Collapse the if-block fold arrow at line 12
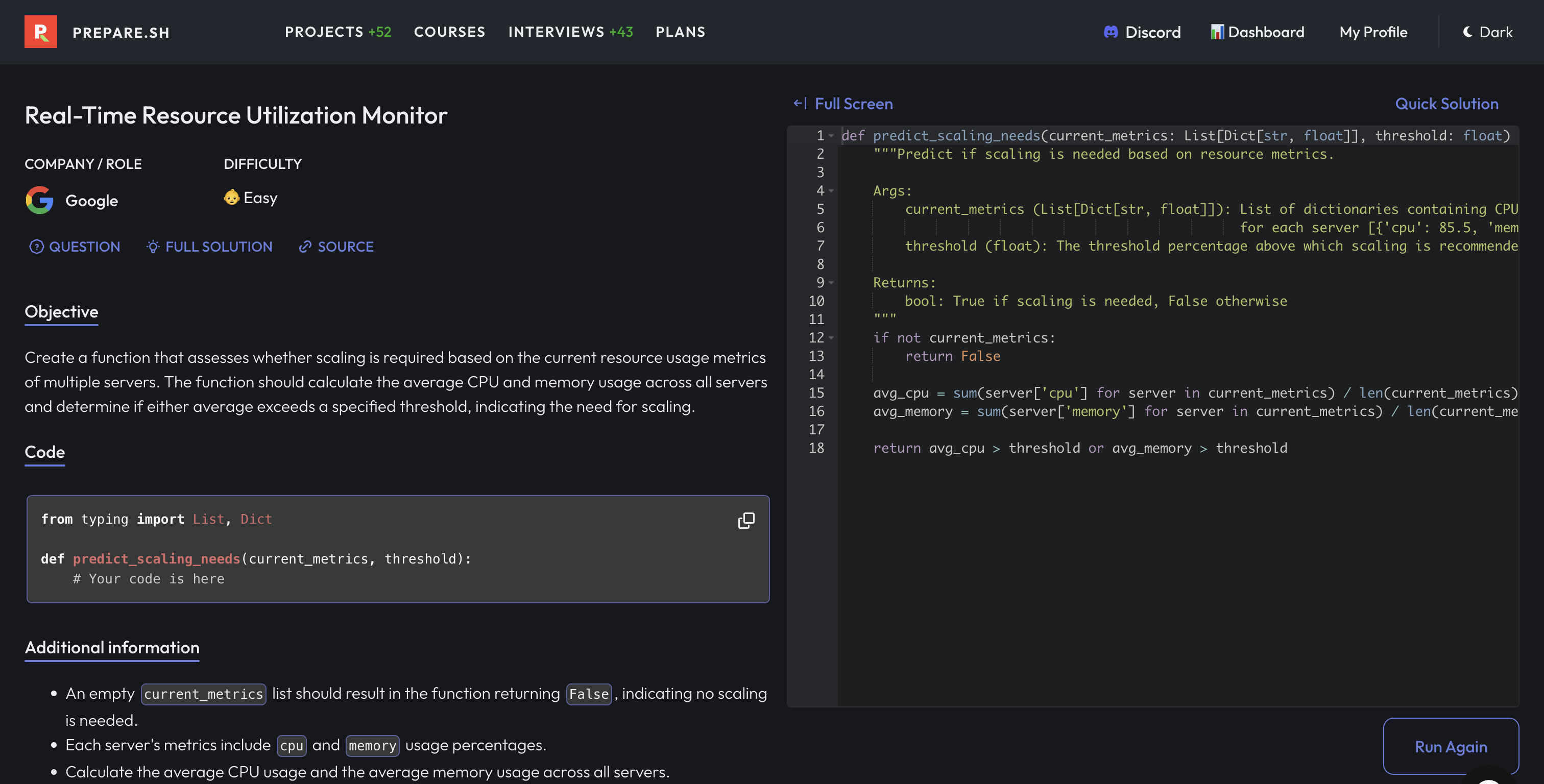Image resolution: width=1544 pixels, height=784 pixels. (x=831, y=338)
